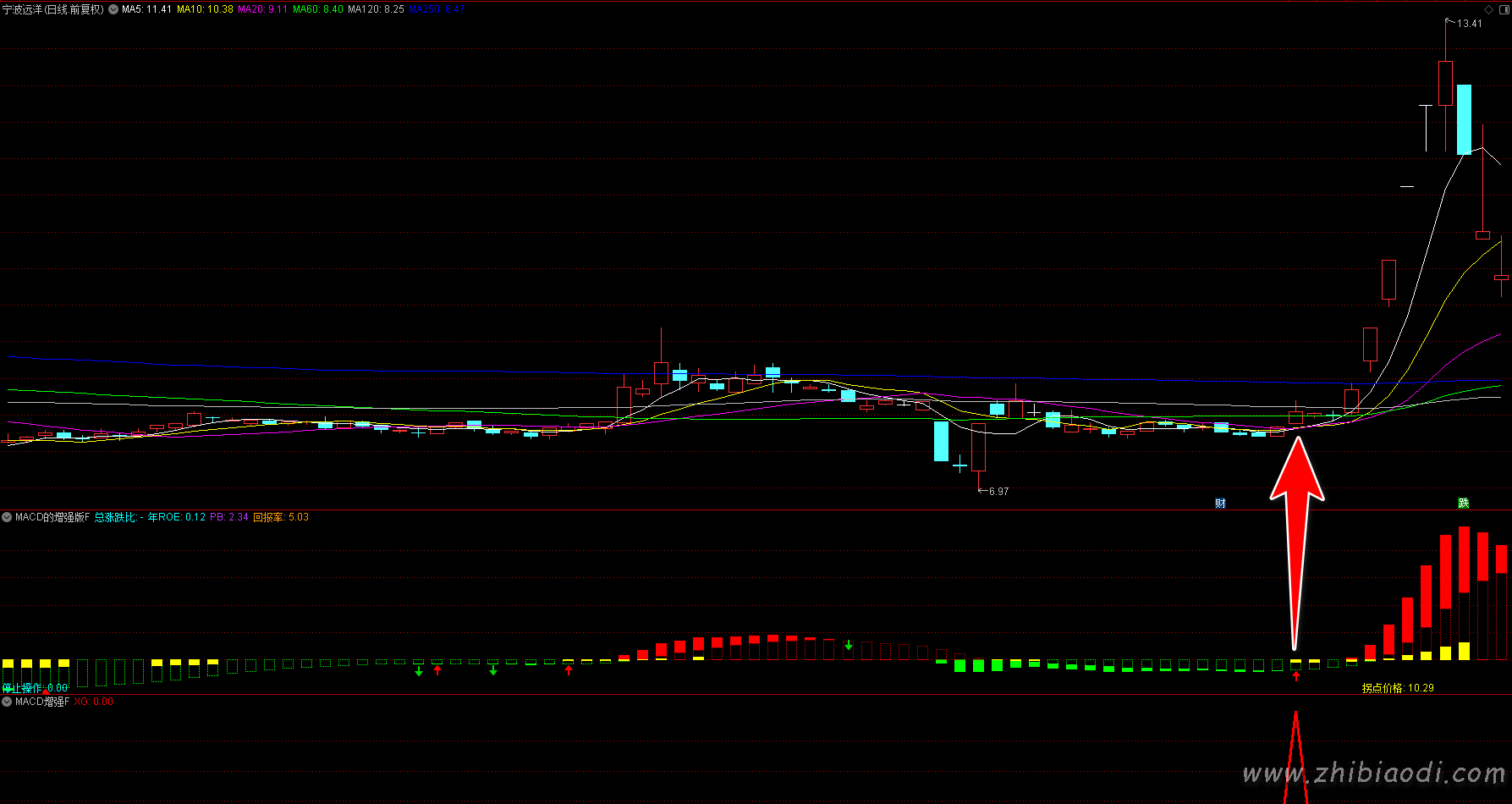Select the yellow MA10 label
The image size is (1512, 804).
point(205,9)
